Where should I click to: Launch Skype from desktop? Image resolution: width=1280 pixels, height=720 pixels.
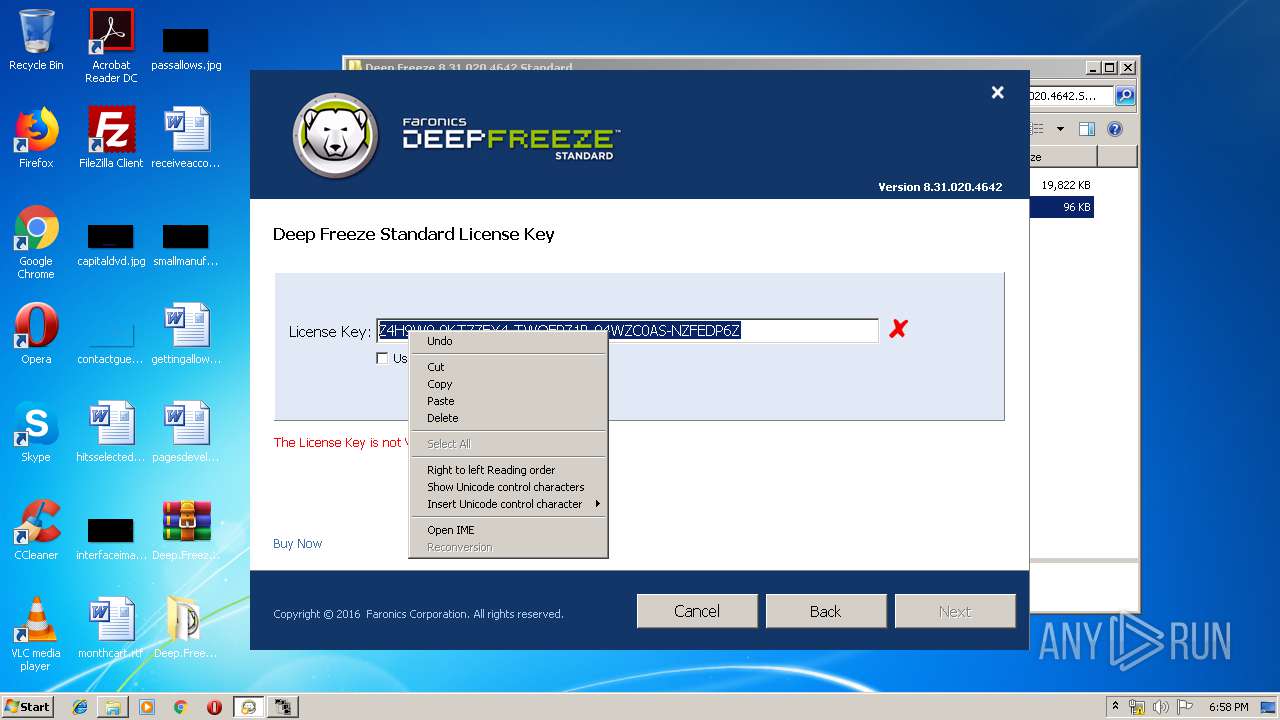coord(36,432)
